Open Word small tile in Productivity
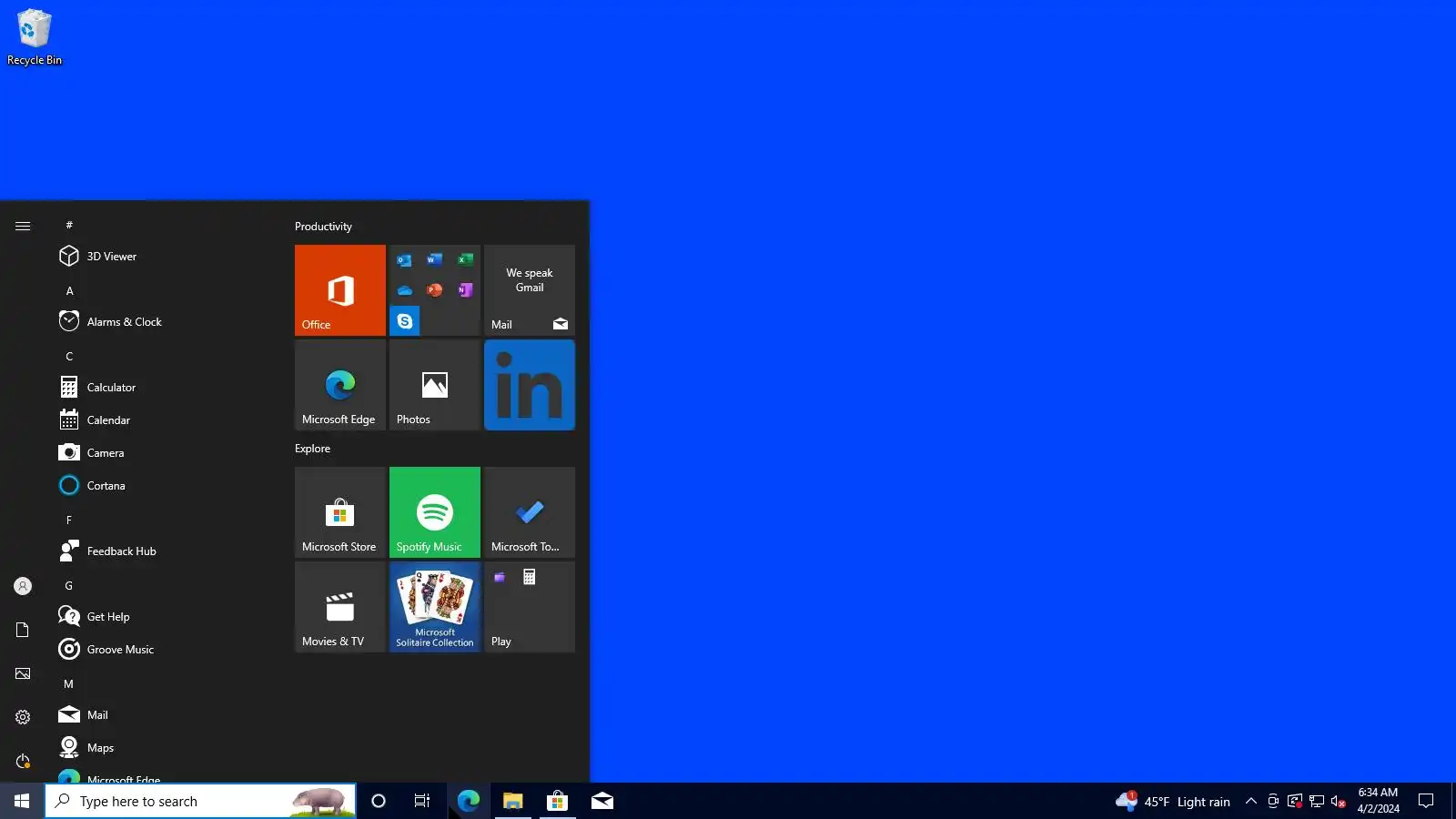Viewport: 1456px width, 819px height. (435, 260)
